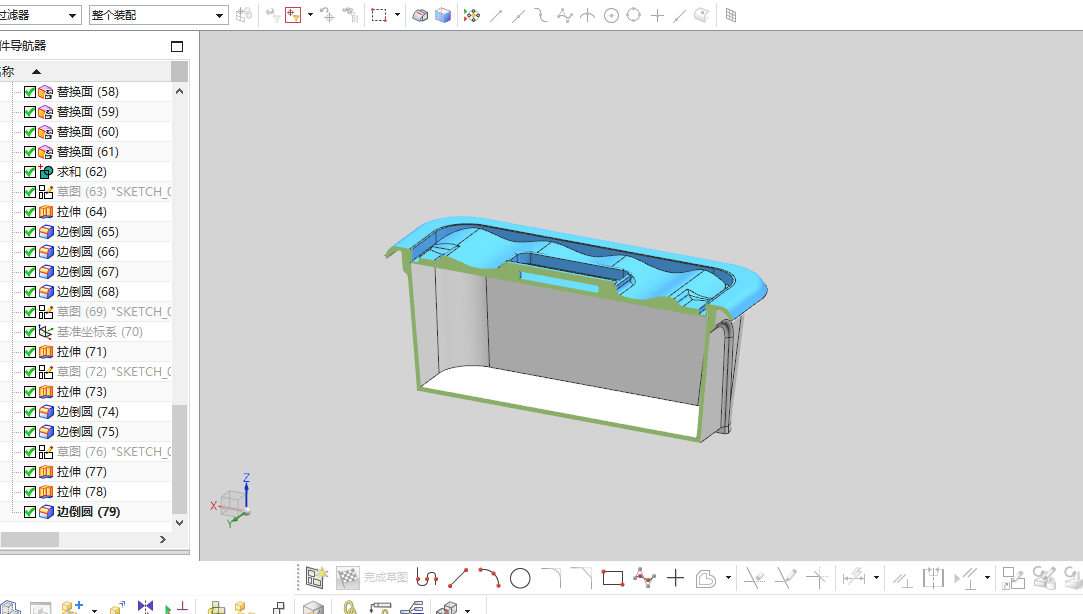1083x614 pixels.
Task: Select the 拉伸 (77) feature
Action: 82,472
